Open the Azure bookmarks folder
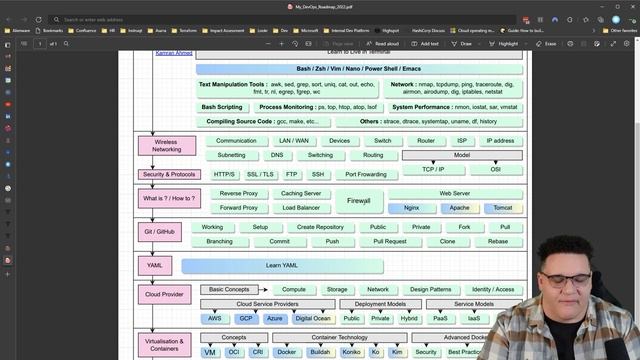 [157, 31]
